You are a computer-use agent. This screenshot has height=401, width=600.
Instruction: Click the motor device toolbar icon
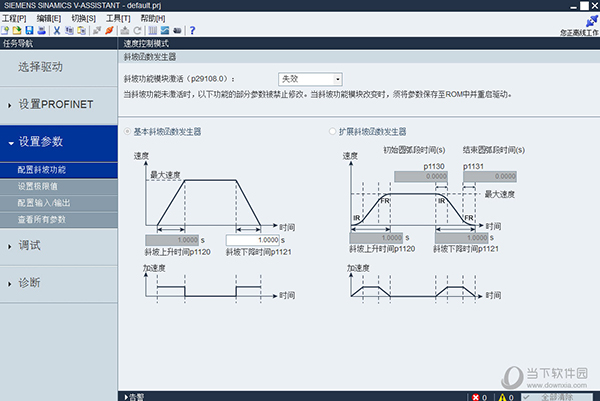[x=177, y=31]
